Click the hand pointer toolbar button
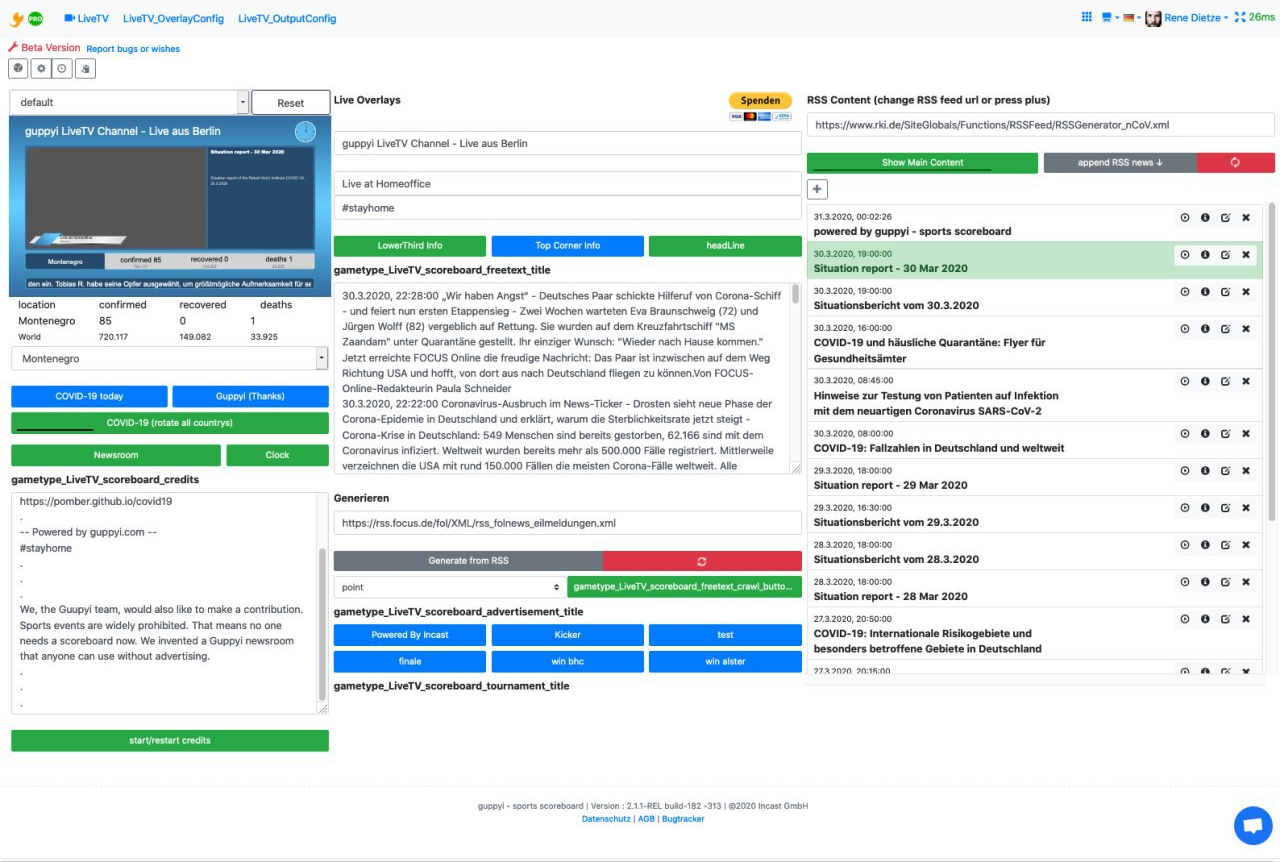The image size is (1280, 862). [85, 68]
